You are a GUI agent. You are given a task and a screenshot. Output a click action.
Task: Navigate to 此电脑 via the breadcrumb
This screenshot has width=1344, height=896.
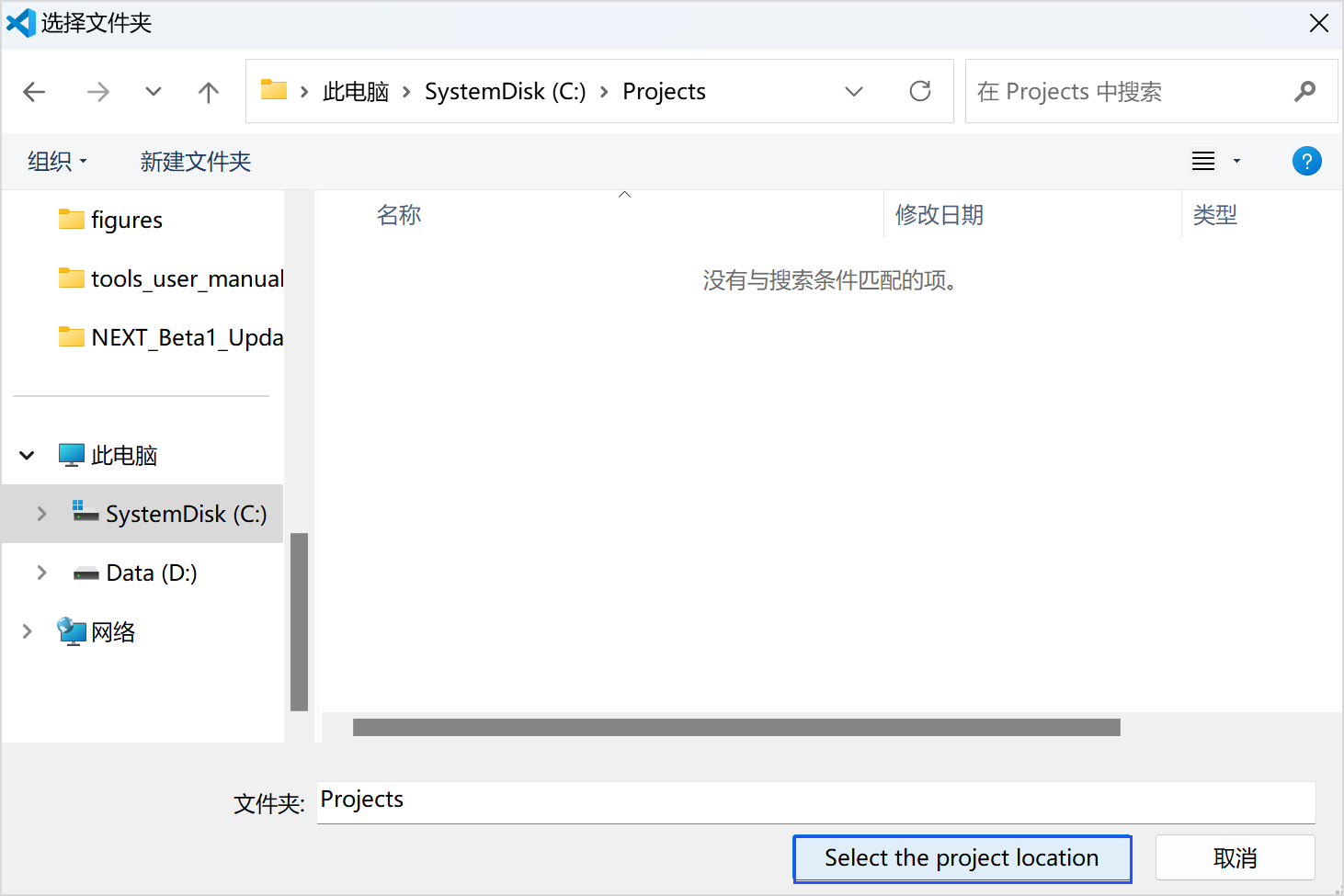[356, 91]
